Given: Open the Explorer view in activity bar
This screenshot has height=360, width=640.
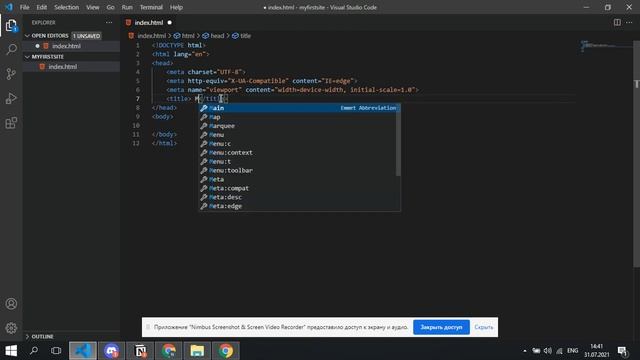Looking at the screenshot, I should [x=11, y=25].
